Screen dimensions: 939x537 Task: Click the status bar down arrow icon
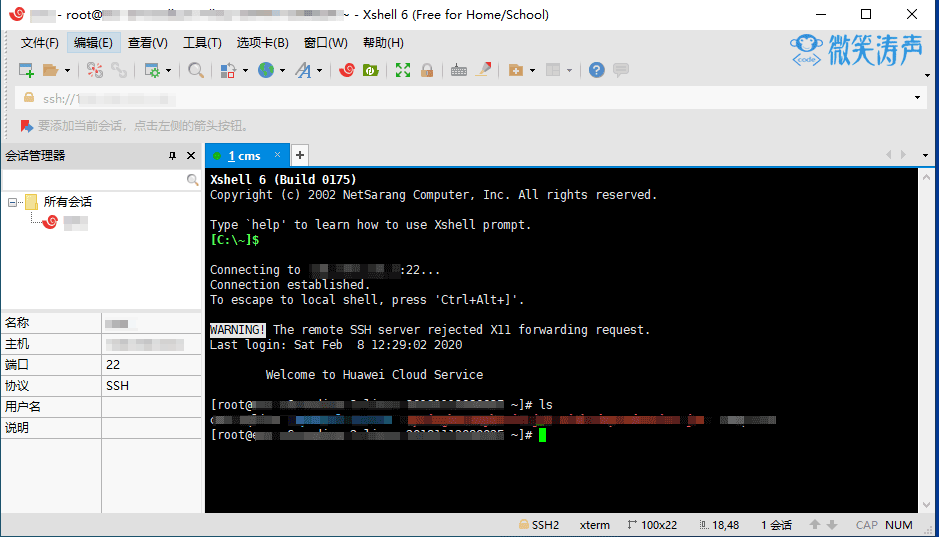coord(832,524)
